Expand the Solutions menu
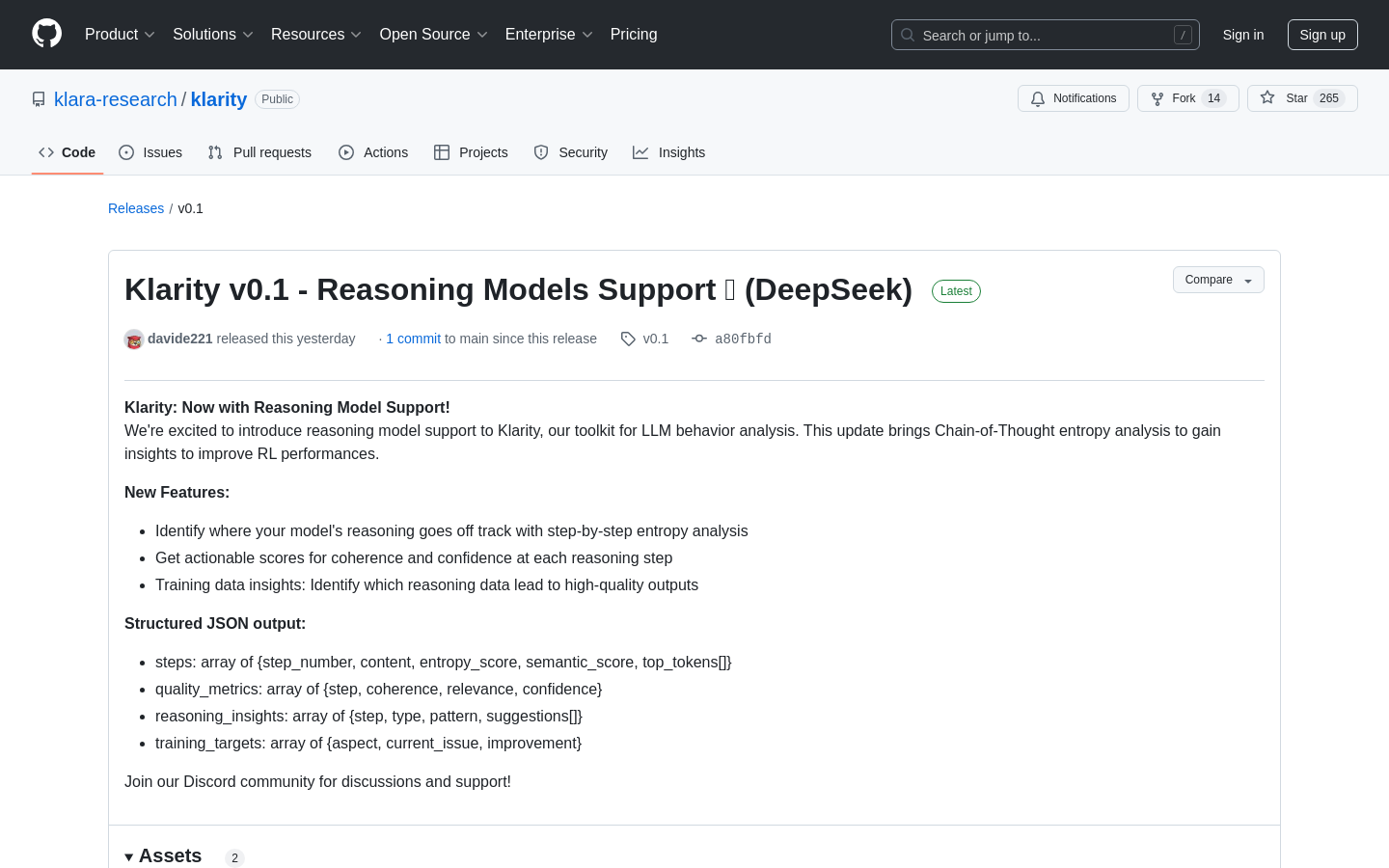This screenshot has height=868, width=1389. 213,35
